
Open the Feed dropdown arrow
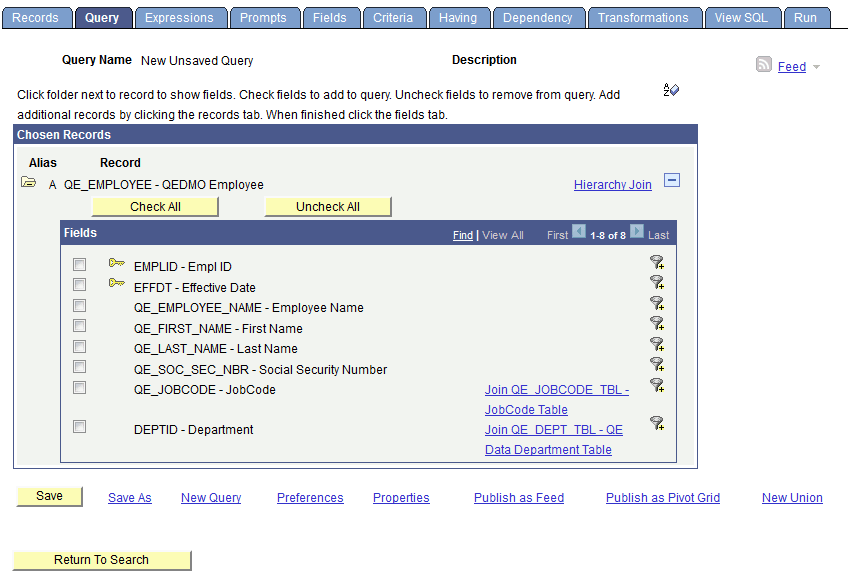coord(817,67)
